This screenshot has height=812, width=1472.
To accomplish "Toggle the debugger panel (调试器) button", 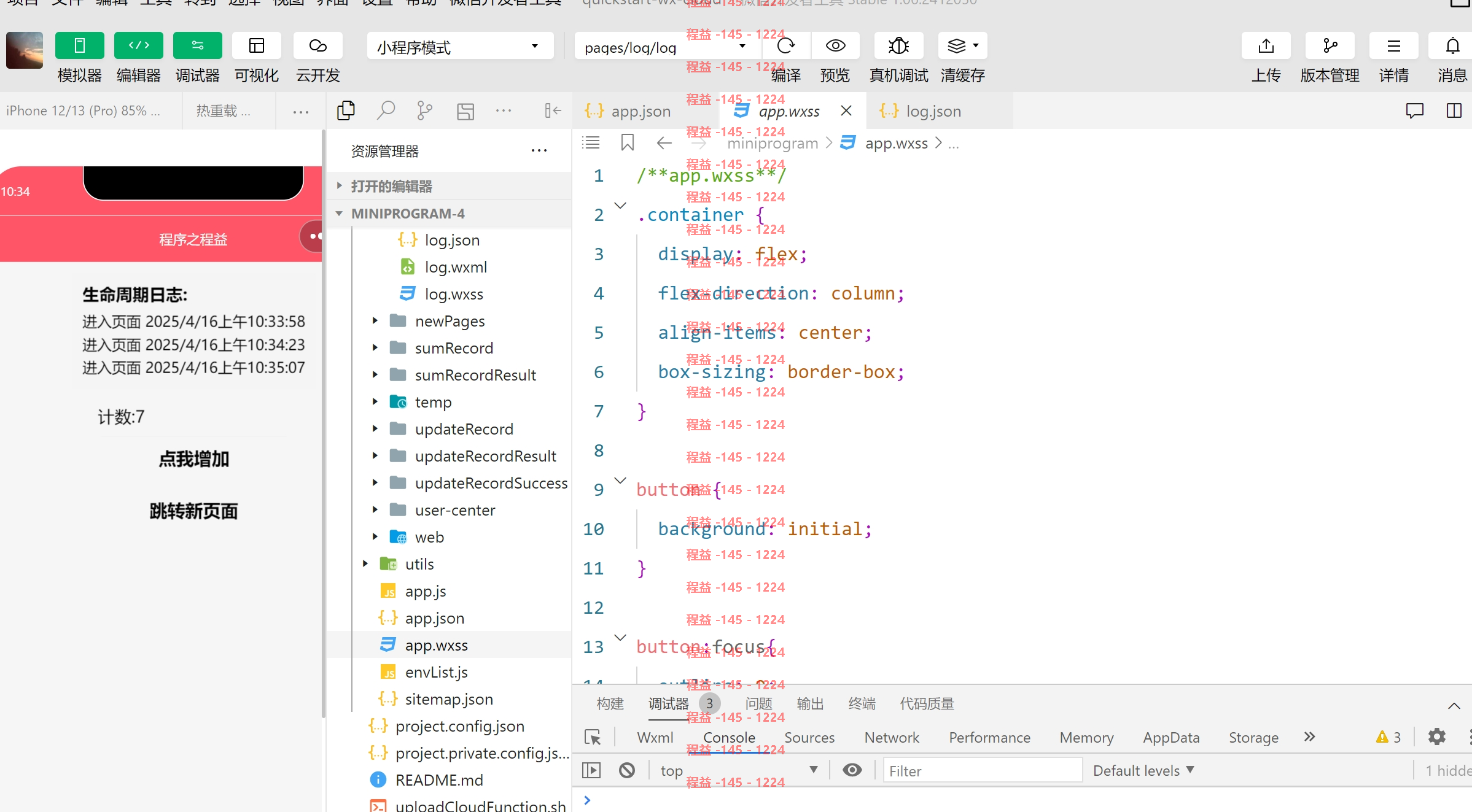I will coord(197,46).
